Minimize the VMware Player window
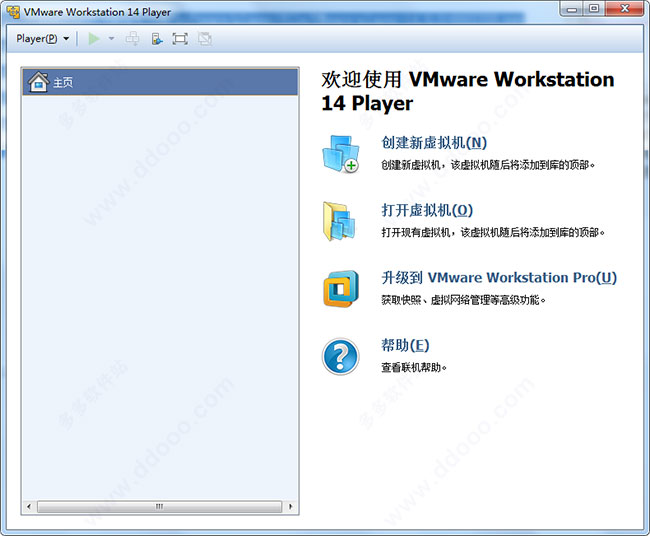 [x=572, y=9]
